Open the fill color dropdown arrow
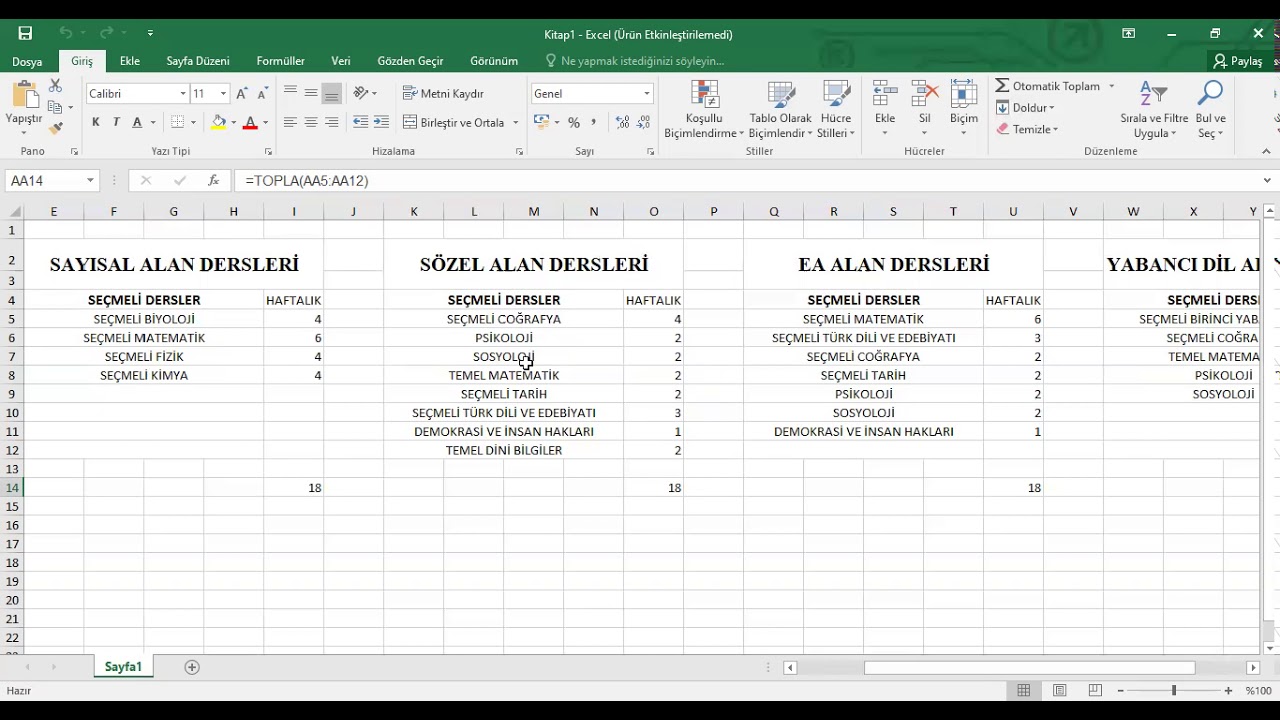The width and height of the screenshot is (1280, 720). pyautogui.click(x=233, y=123)
